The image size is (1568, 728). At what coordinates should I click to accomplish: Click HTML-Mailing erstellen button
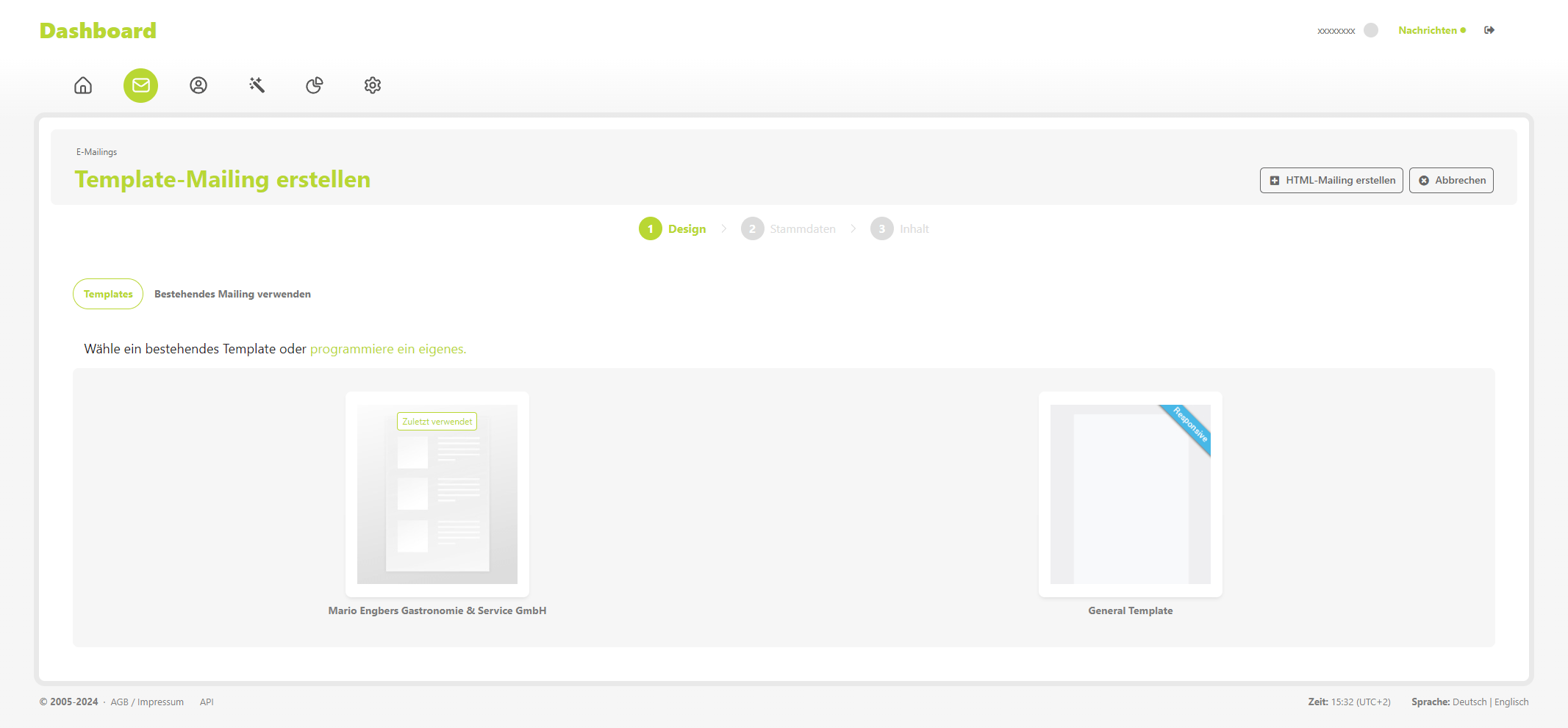coord(1331,180)
